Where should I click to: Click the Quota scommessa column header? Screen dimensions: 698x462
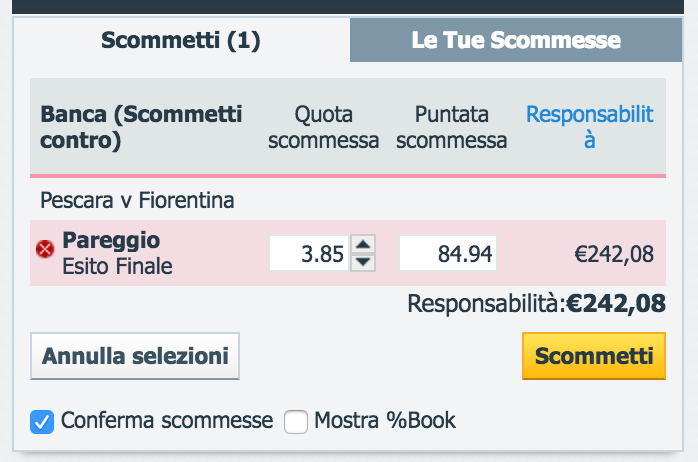pos(324,127)
